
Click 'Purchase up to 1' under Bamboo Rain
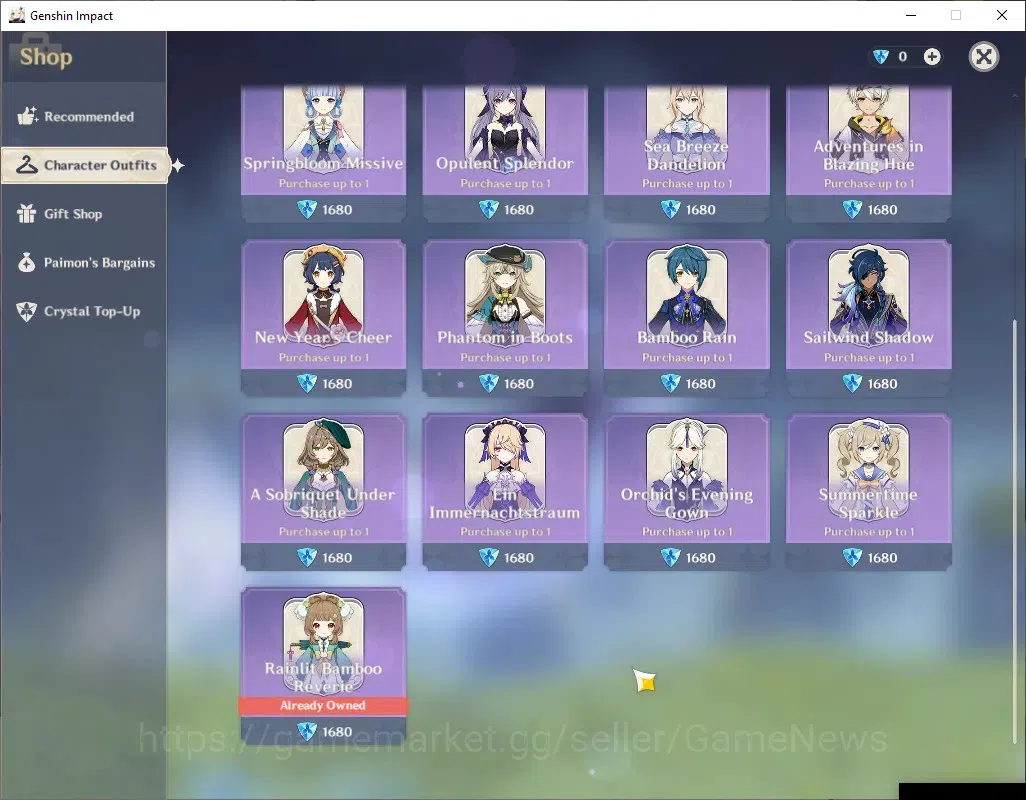pos(687,358)
